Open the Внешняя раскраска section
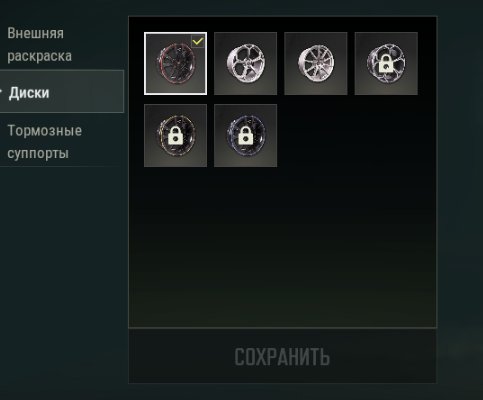 pos(39,45)
